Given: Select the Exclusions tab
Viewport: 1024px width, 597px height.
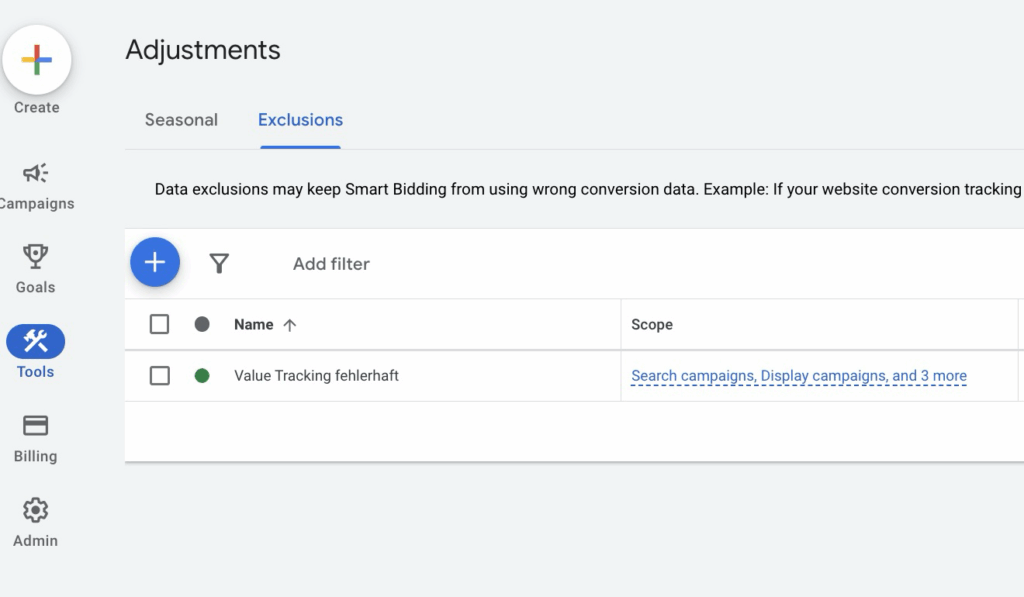Looking at the screenshot, I should pos(300,120).
